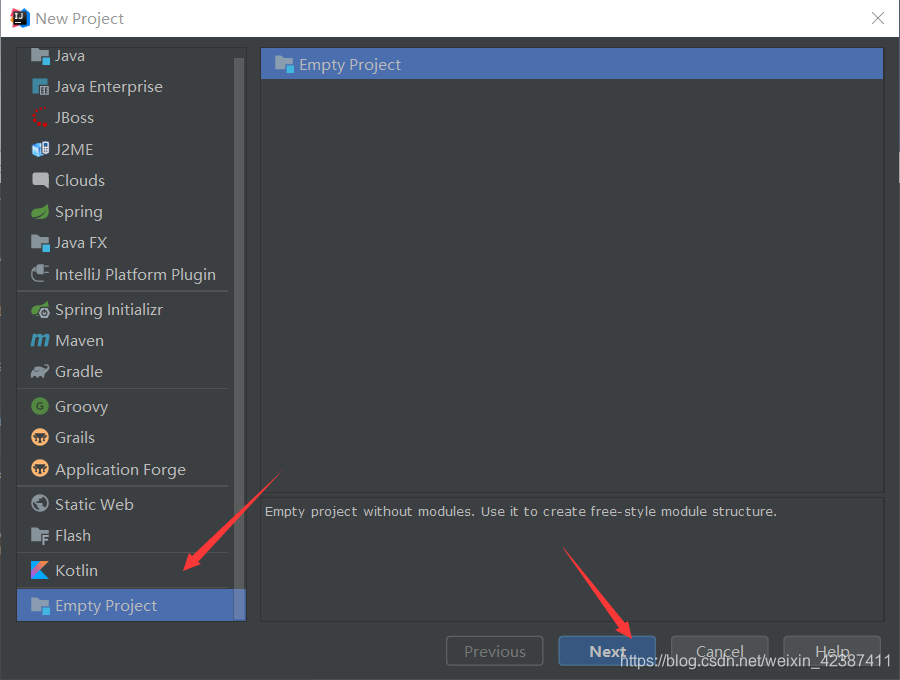Screen dimensions: 900x680
Task: Click the Java FX folder icon
Action: pos(40,243)
